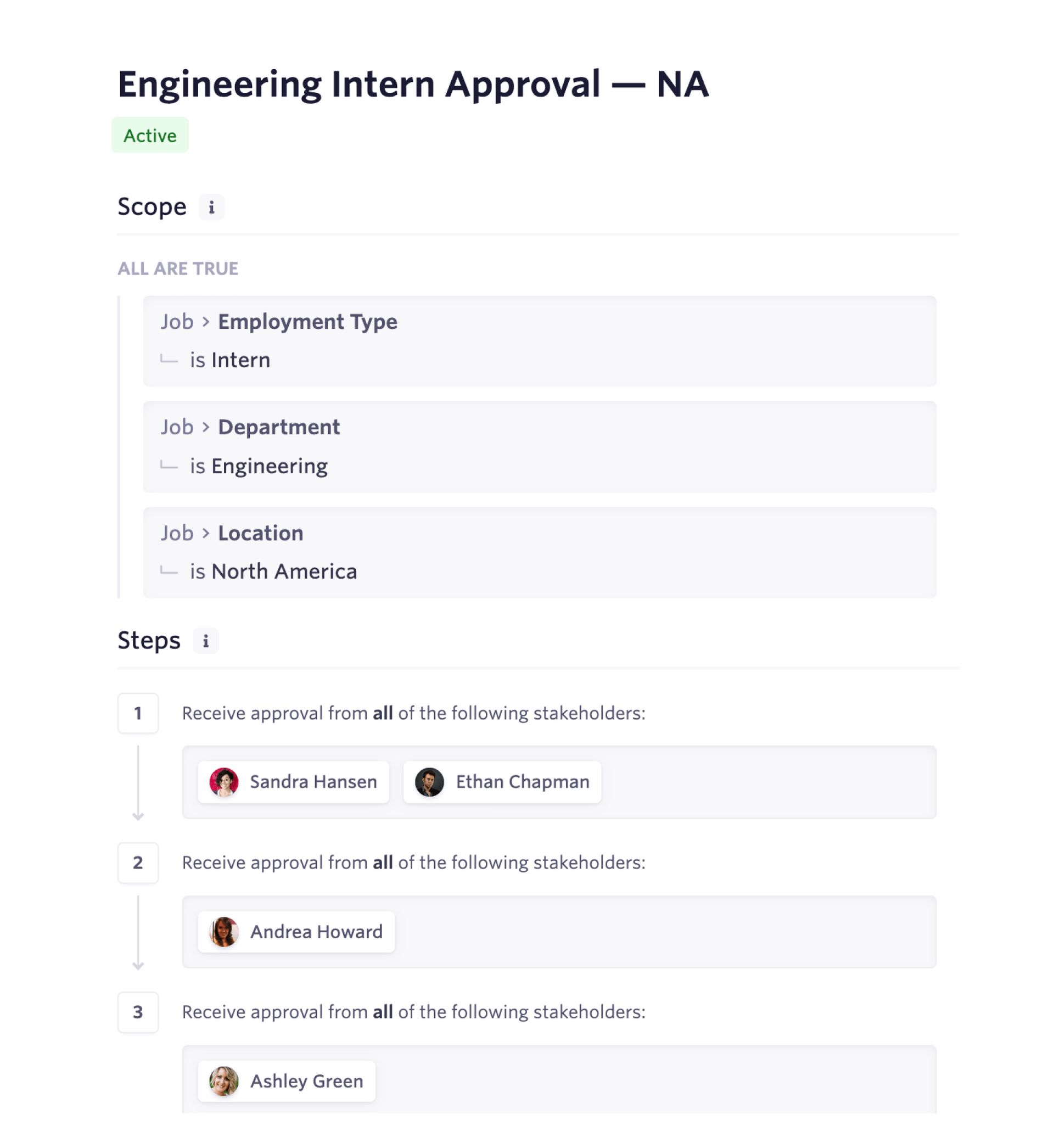Image resolution: width=1054 pixels, height=1148 pixels.
Task: Click the step 1 number badge
Action: coord(138,713)
